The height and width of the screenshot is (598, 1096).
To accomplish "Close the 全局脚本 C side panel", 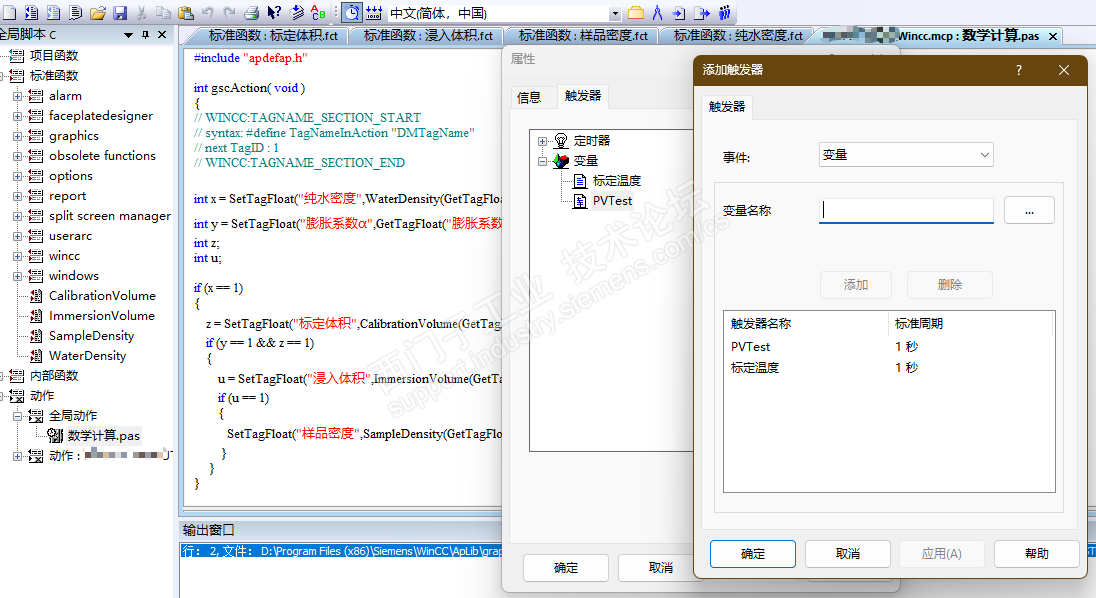I will [x=162, y=34].
